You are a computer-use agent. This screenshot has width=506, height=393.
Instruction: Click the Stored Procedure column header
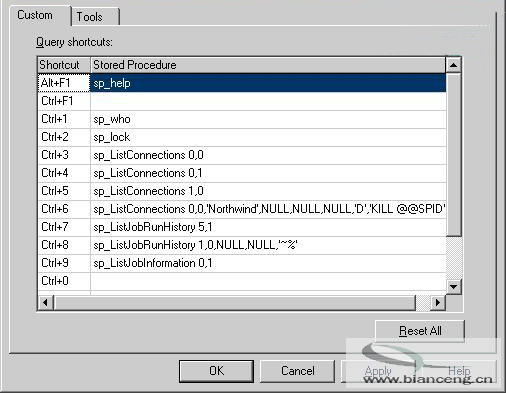(x=268, y=65)
